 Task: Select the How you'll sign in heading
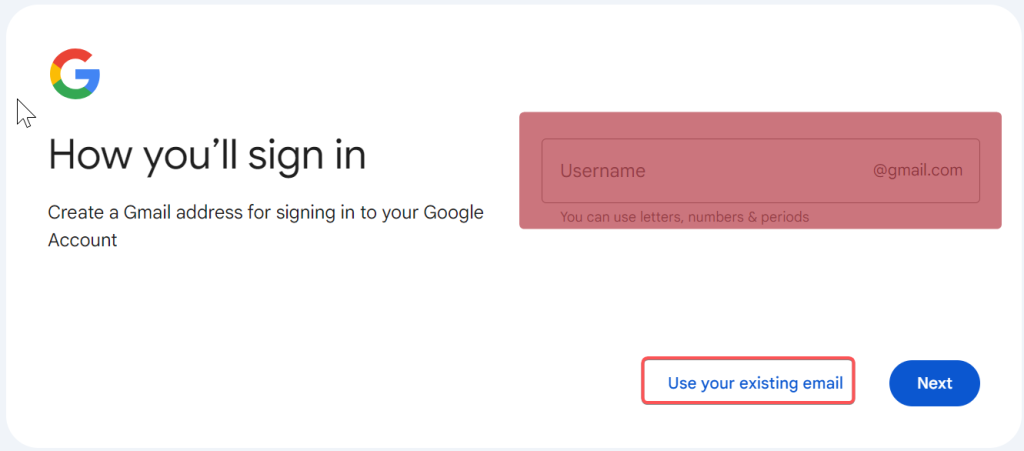coord(207,155)
